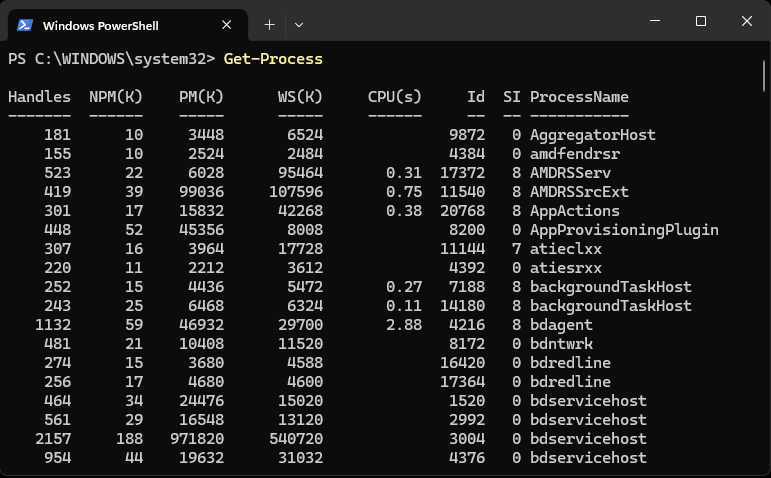This screenshot has height=478, width=771.
Task: Click backgroundTaskHost with Id 7188
Action: pyautogui.click(x=611, y=287)
